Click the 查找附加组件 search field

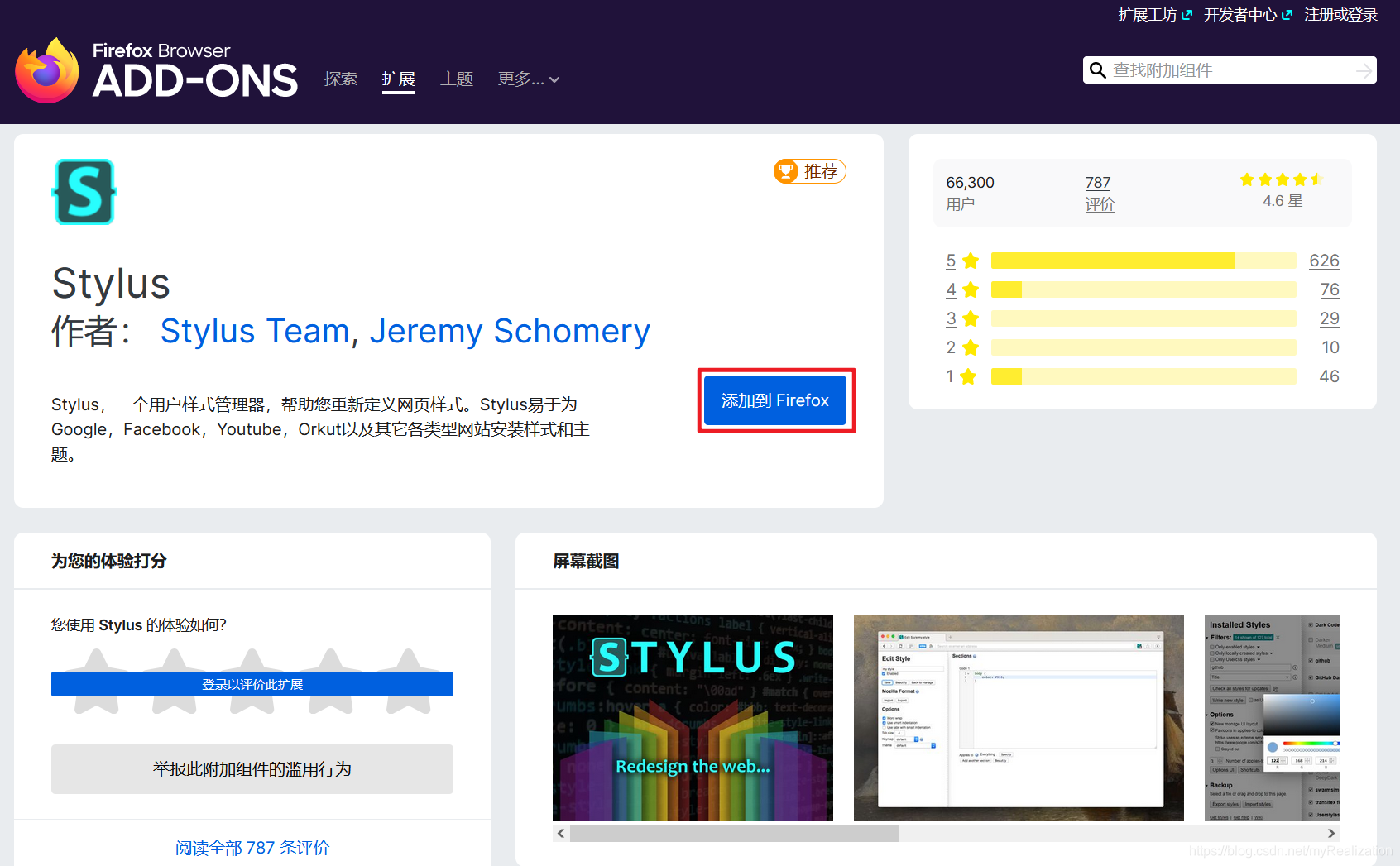coord(1230,70)
